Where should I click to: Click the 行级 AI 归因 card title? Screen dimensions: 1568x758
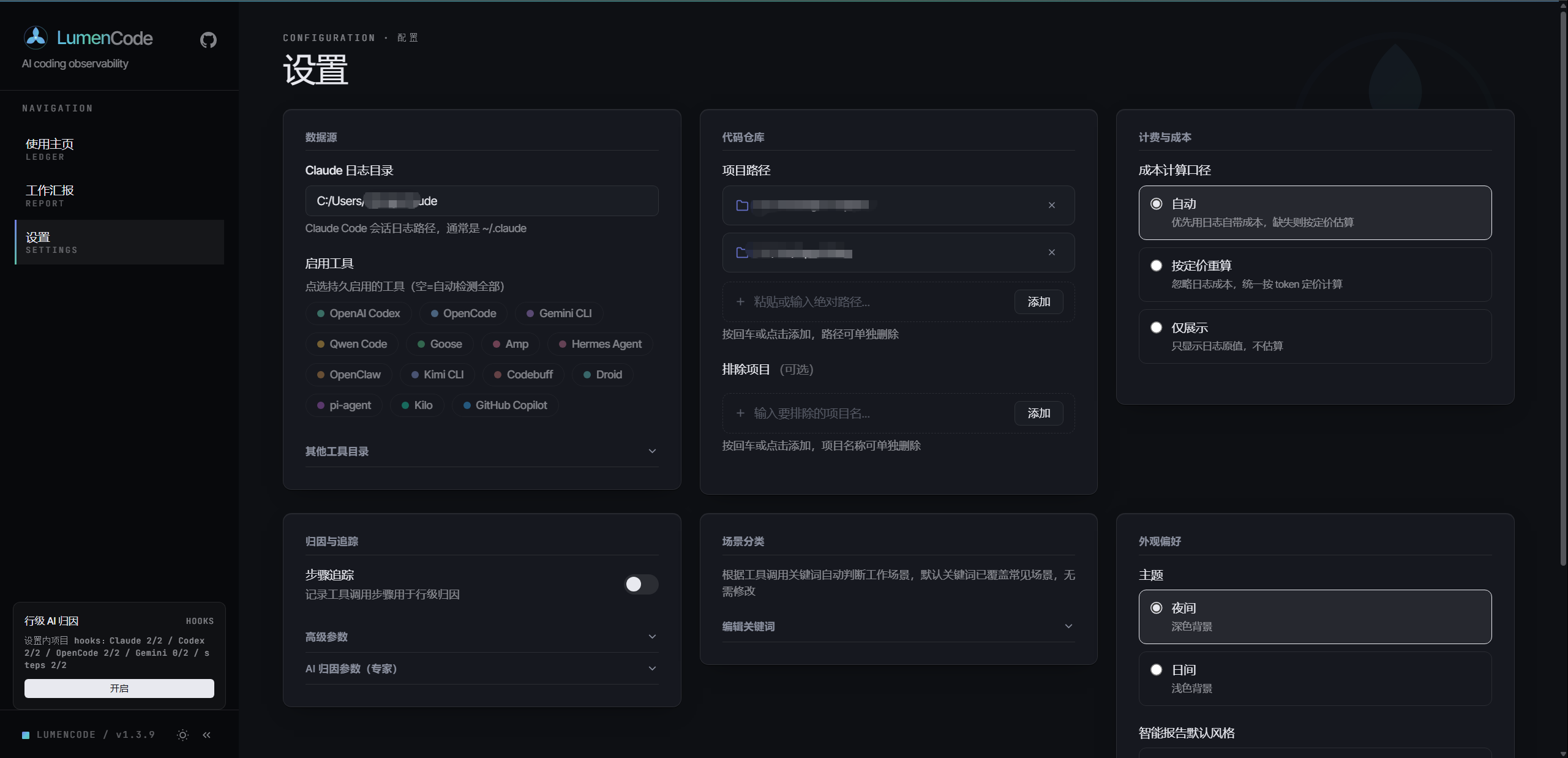click(51, 621)
